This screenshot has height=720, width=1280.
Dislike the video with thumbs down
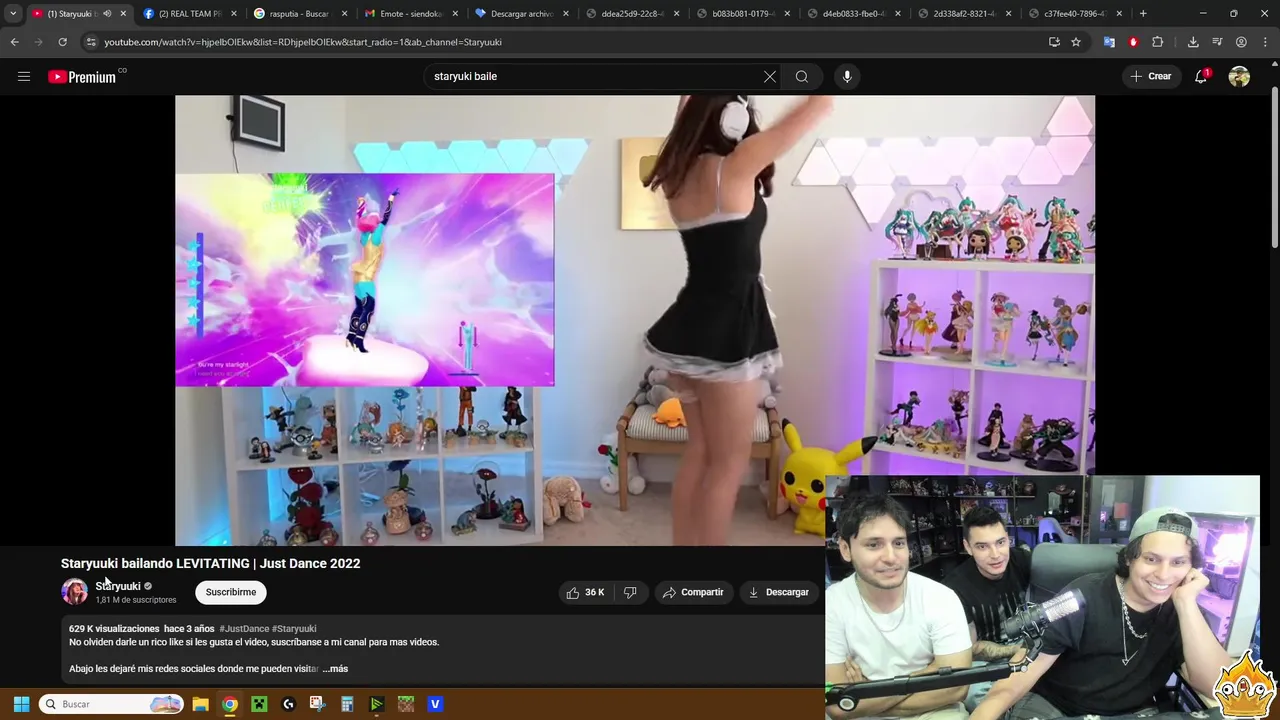[630, 592]
